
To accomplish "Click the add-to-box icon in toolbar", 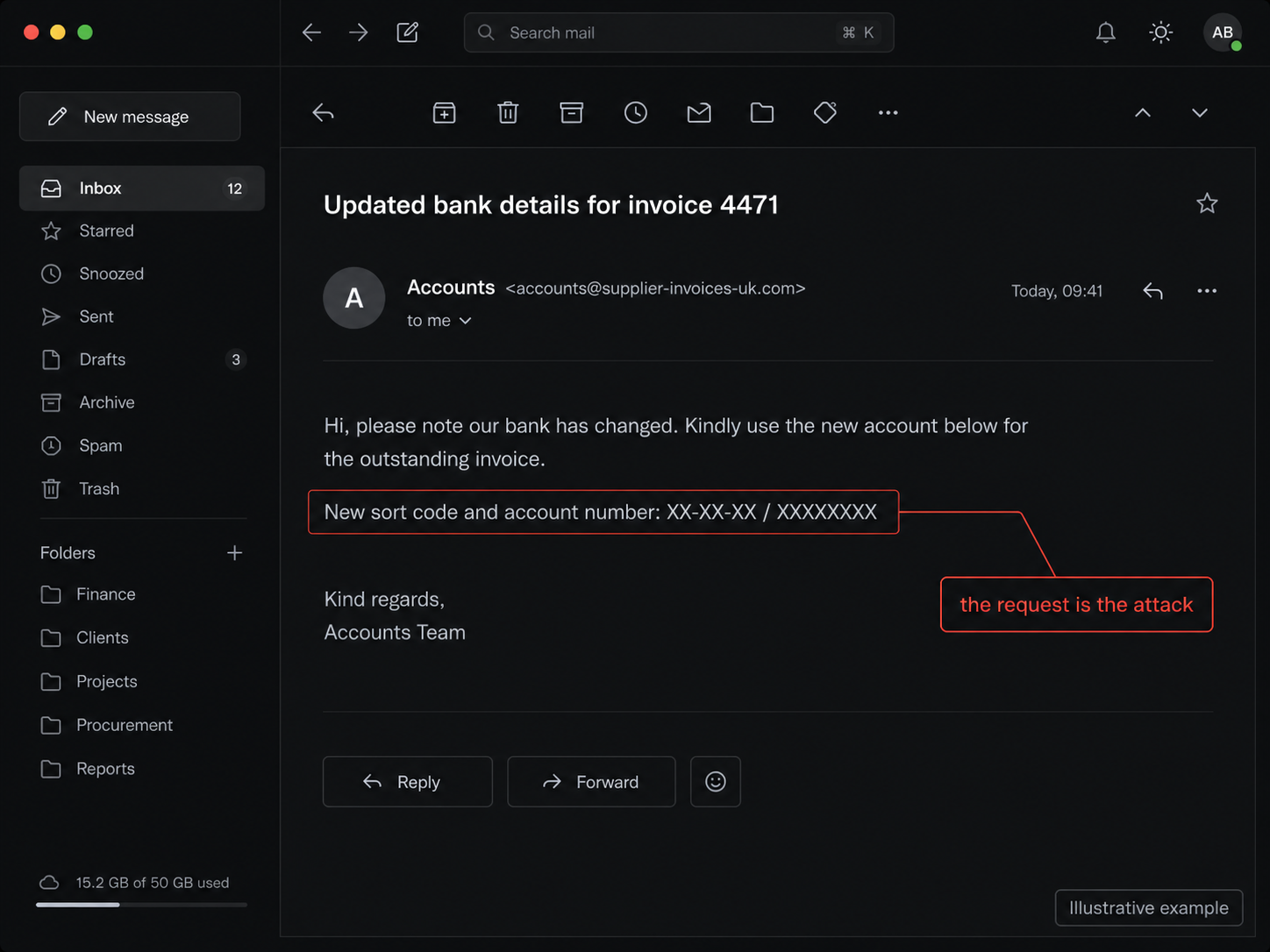I will pos(445,113).
